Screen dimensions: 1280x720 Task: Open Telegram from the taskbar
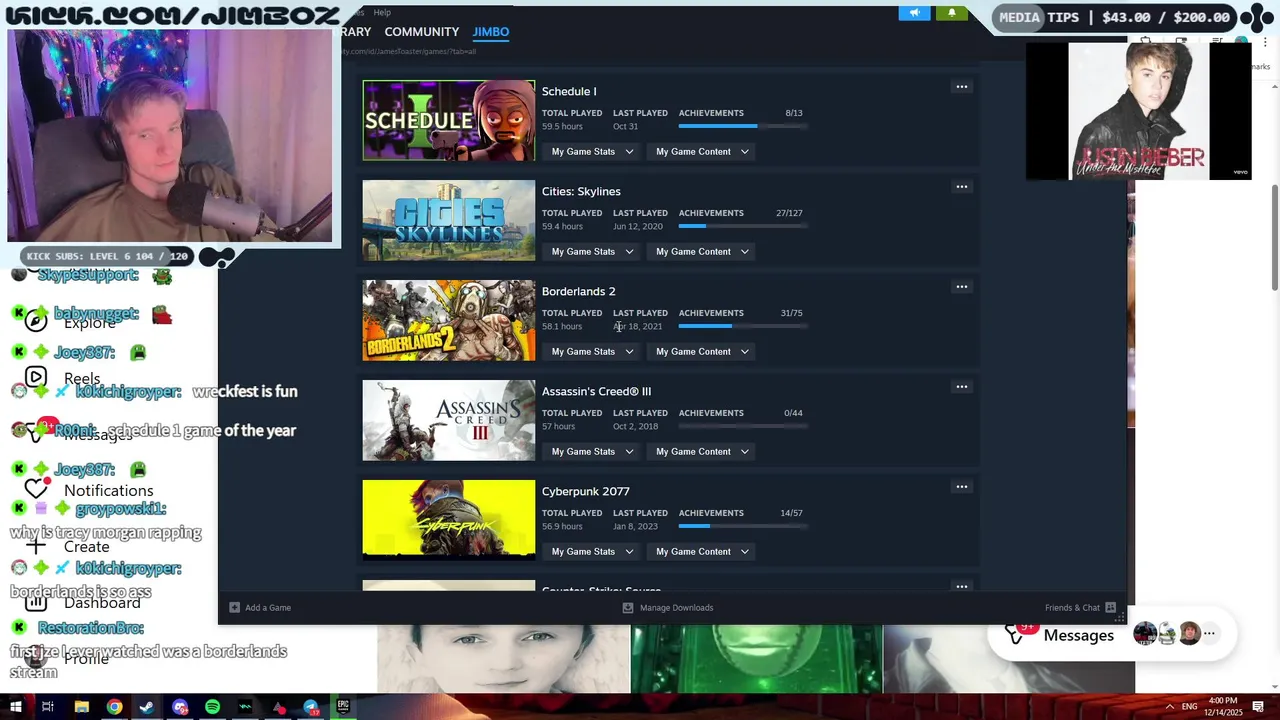(x=311, y=707)
